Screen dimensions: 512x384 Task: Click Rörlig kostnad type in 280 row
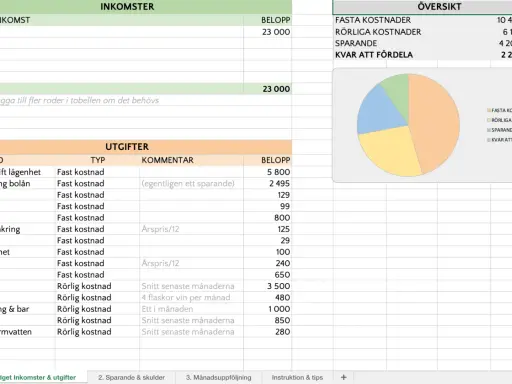84,332
